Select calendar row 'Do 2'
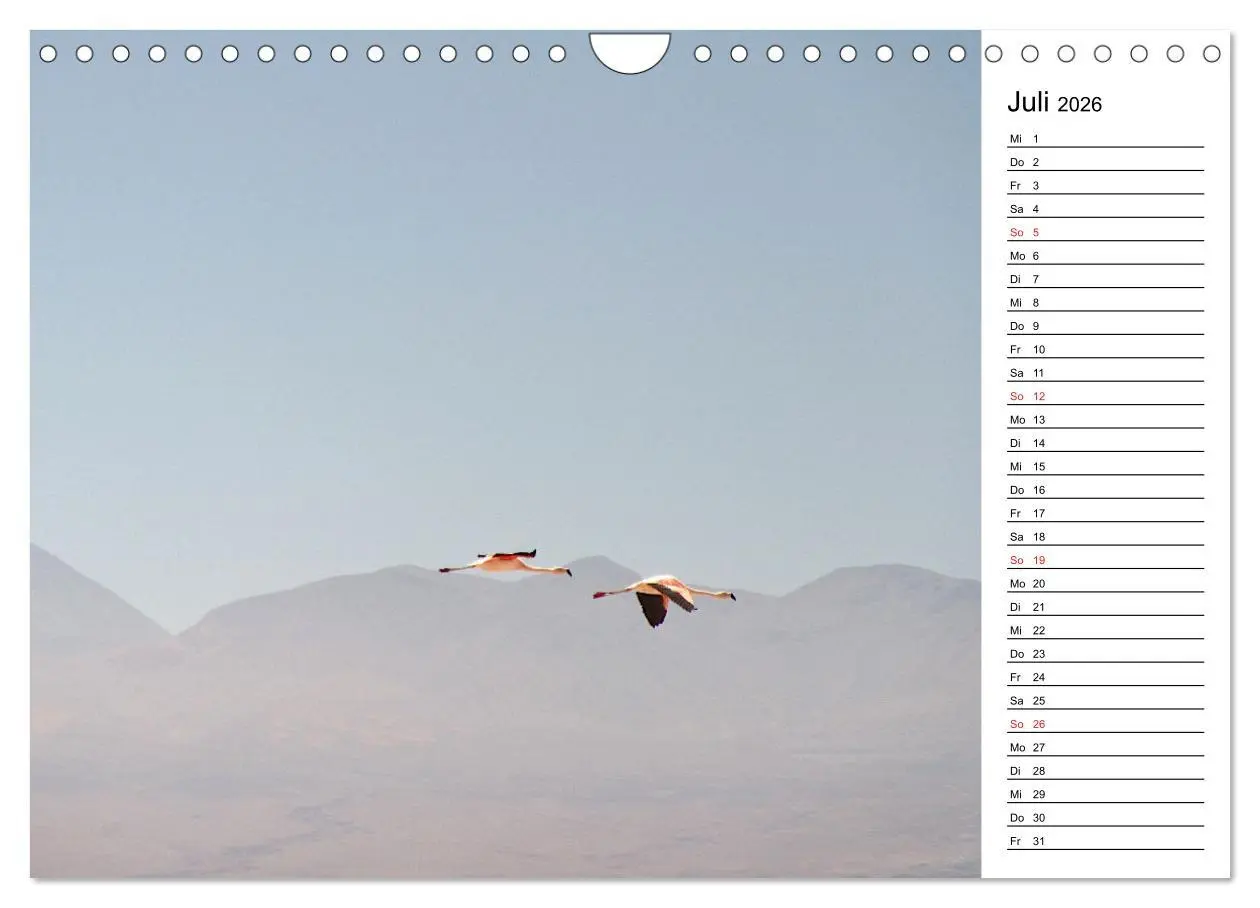Screen dimensions: 1260x908 [x=1105, y=161]
